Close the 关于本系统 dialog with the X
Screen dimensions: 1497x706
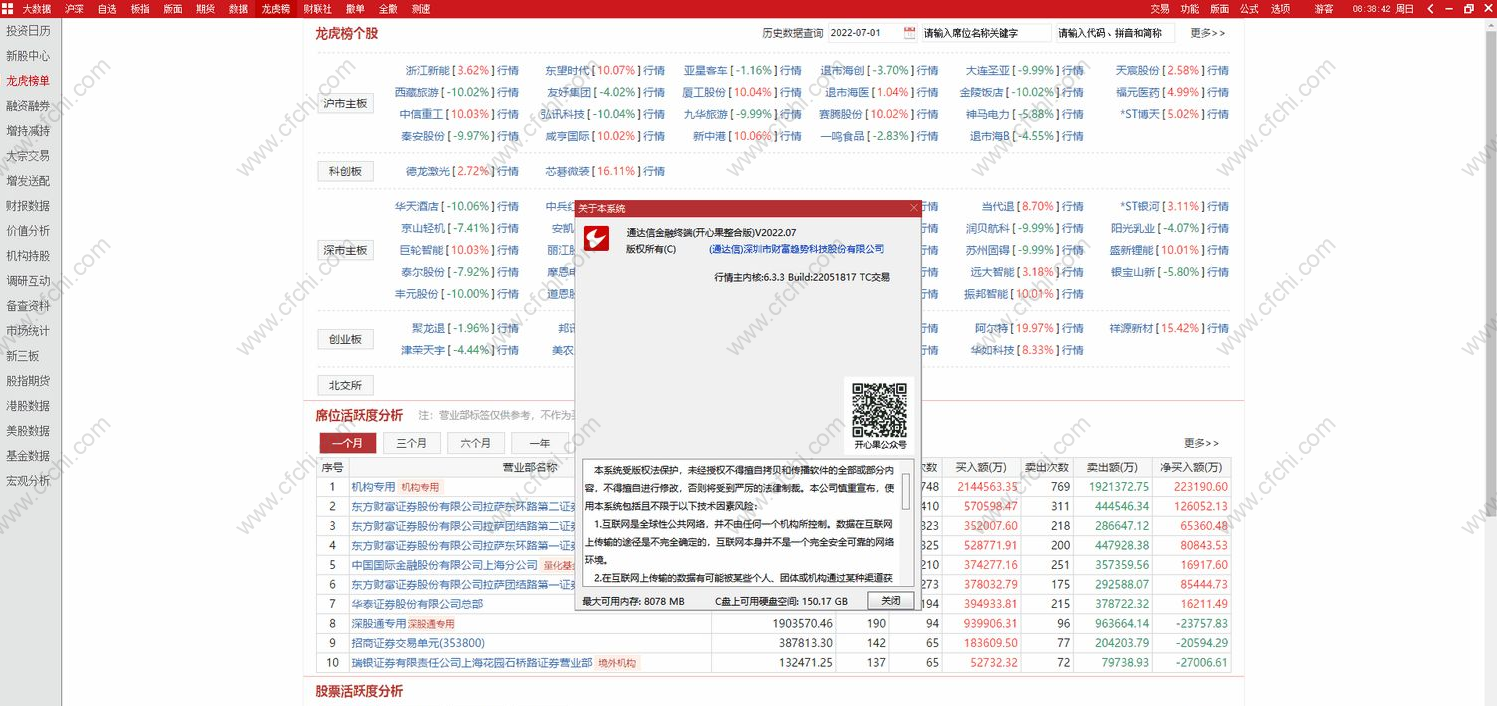[913, 208]
